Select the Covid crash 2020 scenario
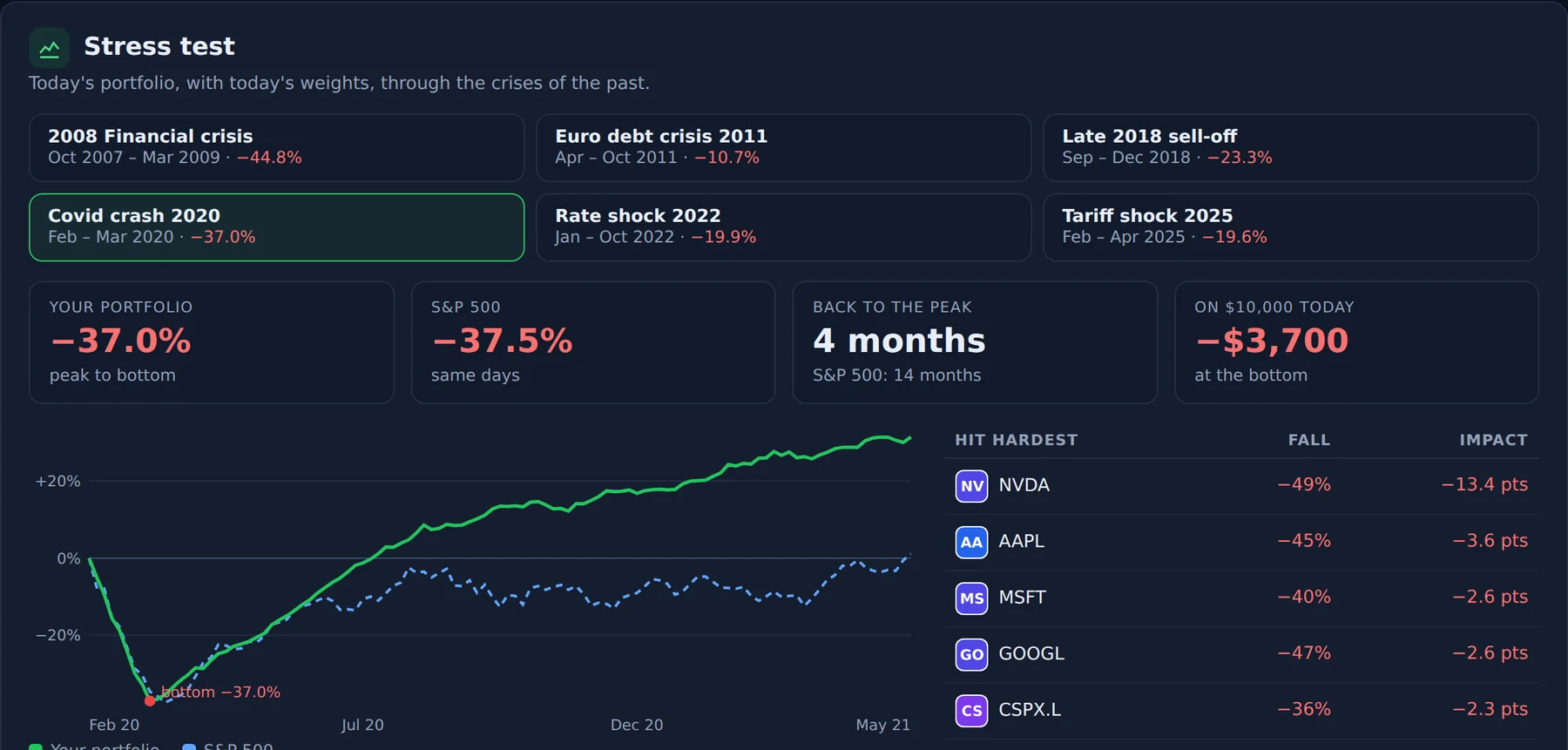 (277, 226)
